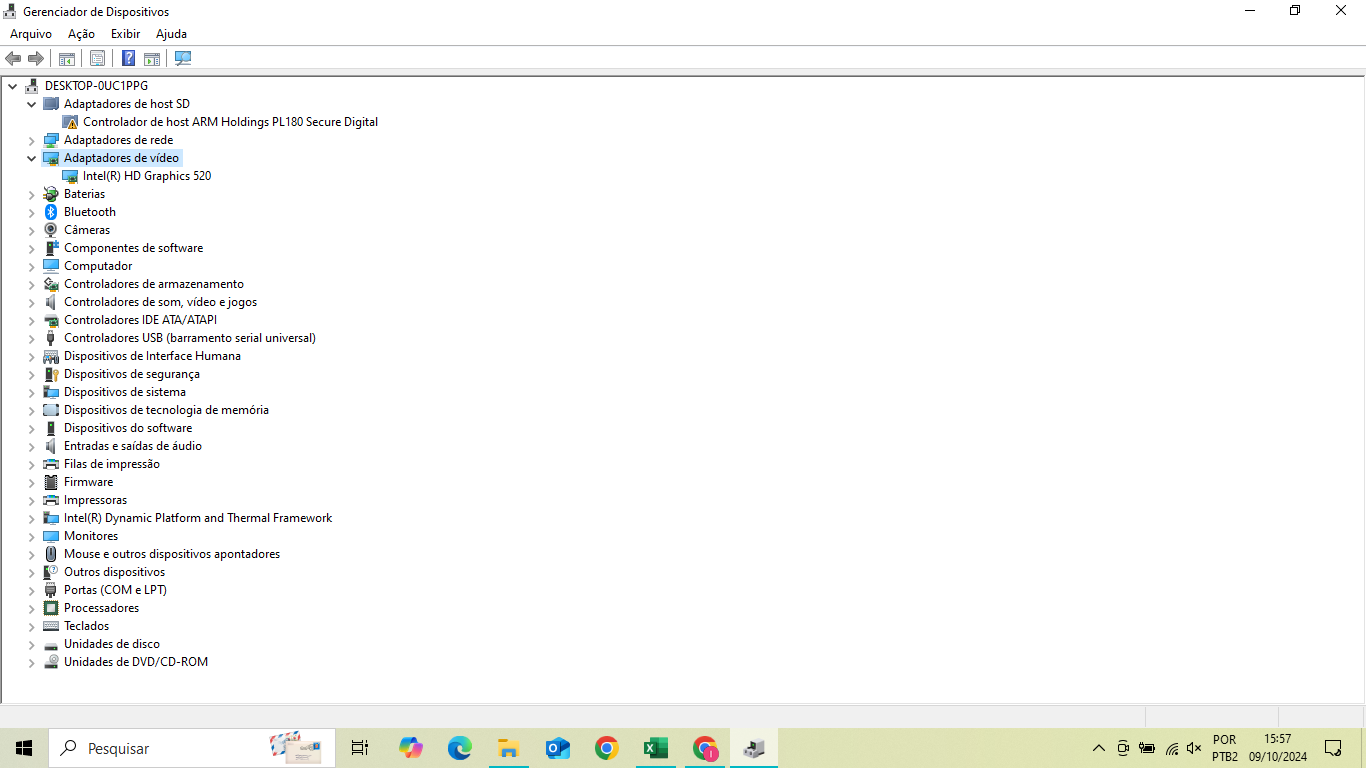Screen dimensions: 1366x768
Task: Show hidden tray icons chevron
Action: [x=1099, y=748]
